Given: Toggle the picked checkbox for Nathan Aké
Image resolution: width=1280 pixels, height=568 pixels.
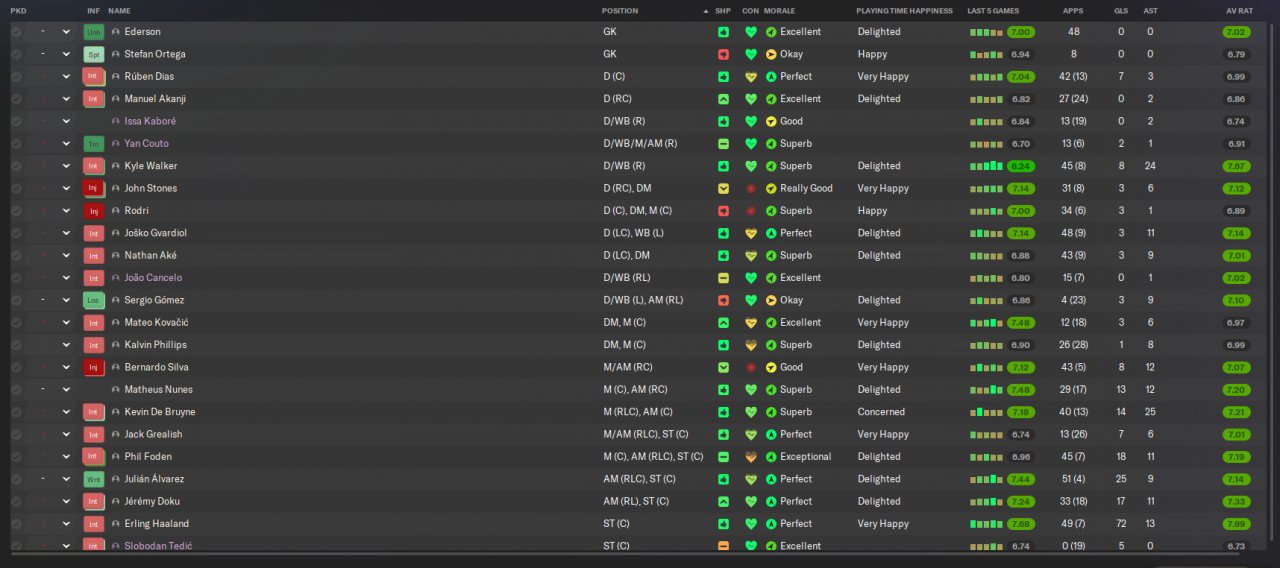Looking at the screenshot, I should coord(16,256).
